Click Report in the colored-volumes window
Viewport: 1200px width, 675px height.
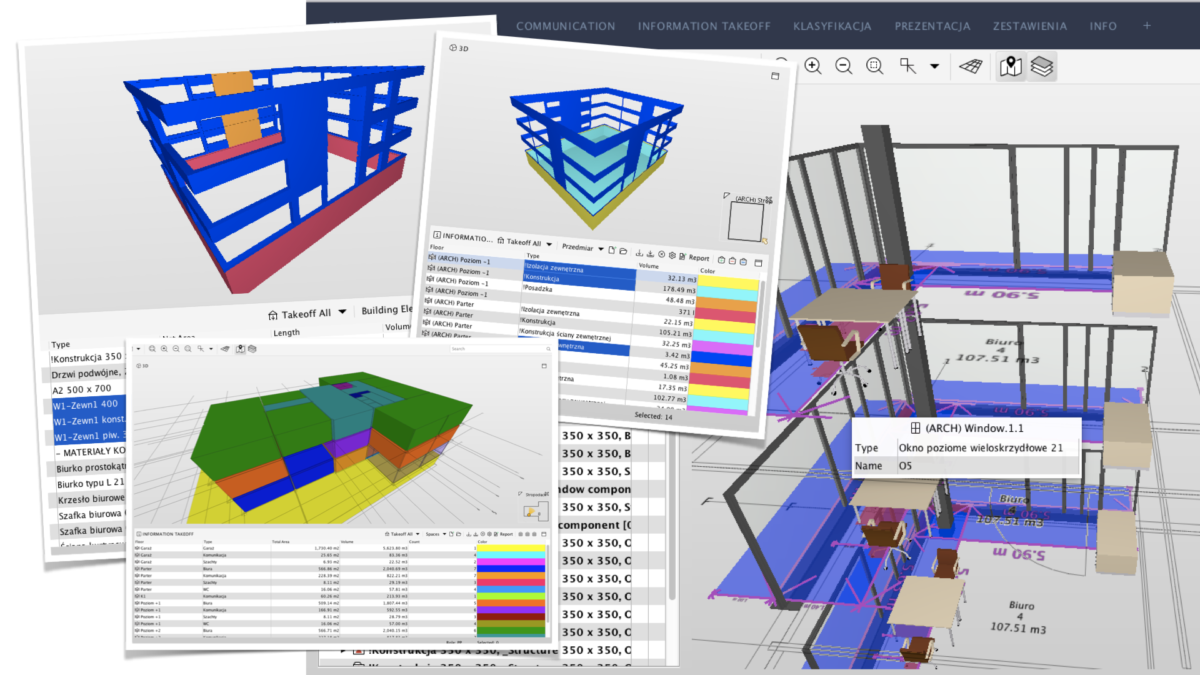[504, 534]
